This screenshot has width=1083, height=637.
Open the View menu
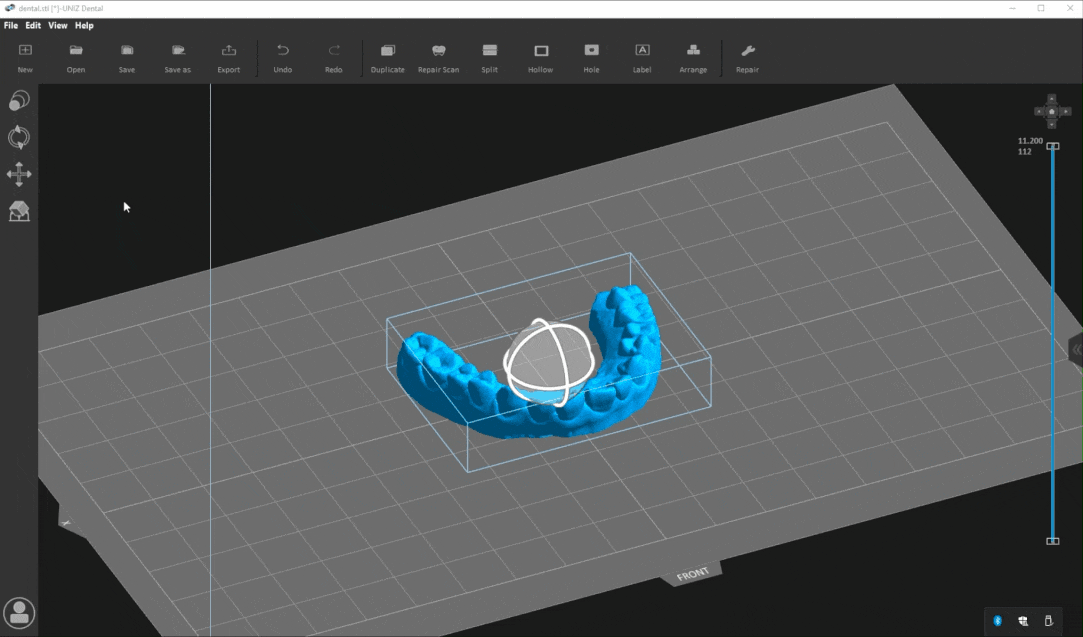(58, 26)
